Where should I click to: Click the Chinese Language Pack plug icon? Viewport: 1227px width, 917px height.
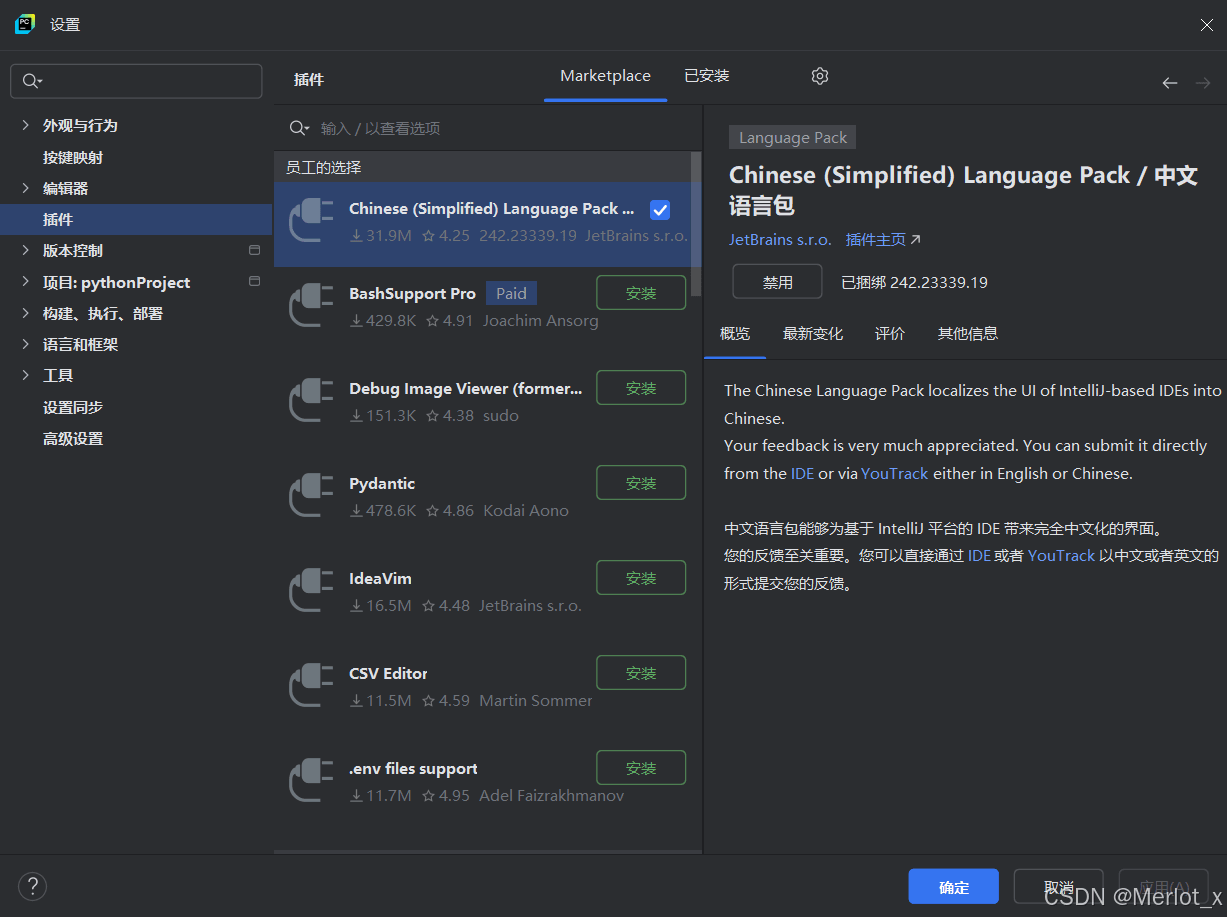click(x=311, y=222)
